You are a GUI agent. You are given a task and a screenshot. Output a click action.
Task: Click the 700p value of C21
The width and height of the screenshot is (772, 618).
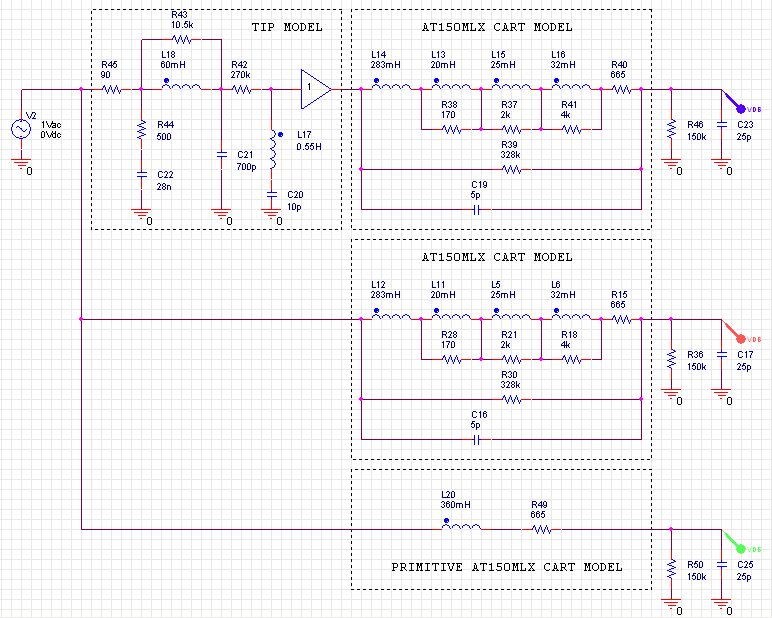point(246,167)
